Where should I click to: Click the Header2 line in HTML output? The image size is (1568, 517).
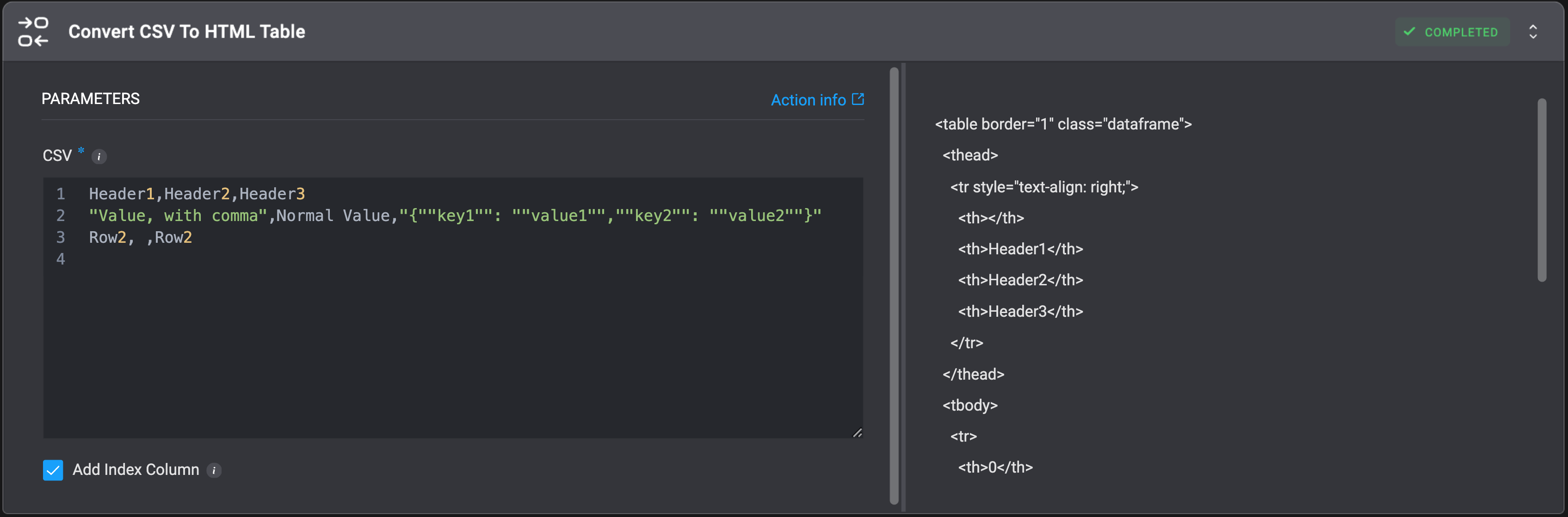pos(1020,280)
